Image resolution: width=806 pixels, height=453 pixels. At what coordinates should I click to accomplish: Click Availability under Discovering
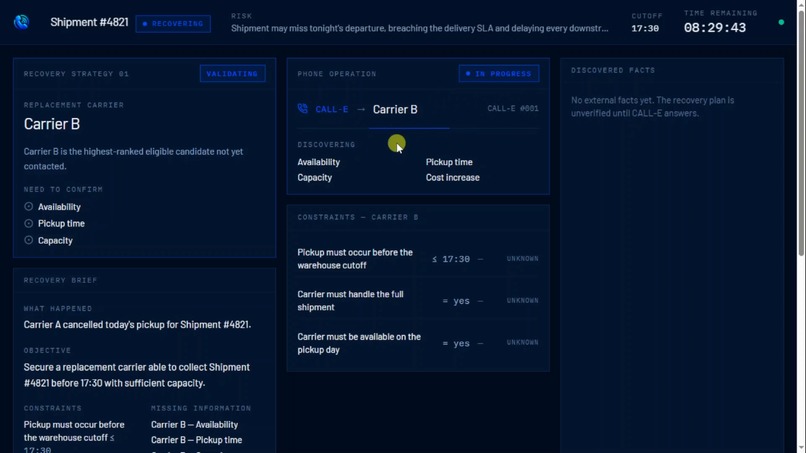pos(319,162)
